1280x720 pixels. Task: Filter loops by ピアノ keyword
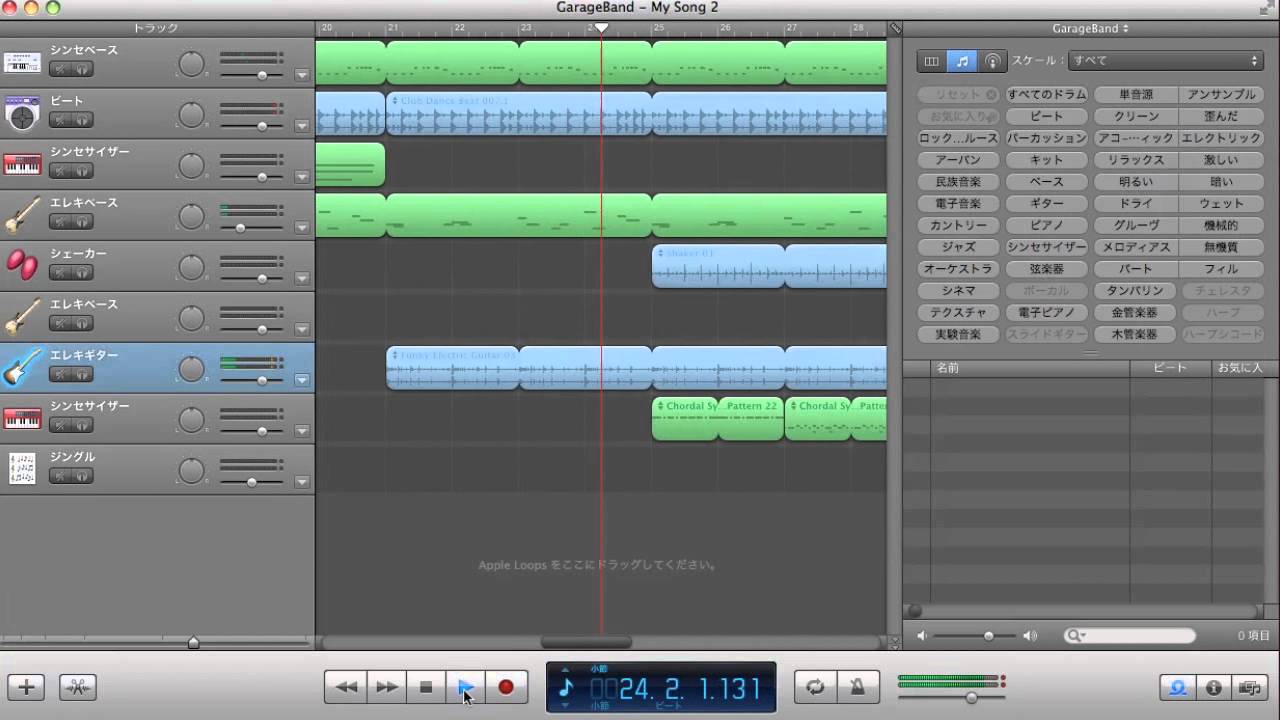tap(1047, 225)
